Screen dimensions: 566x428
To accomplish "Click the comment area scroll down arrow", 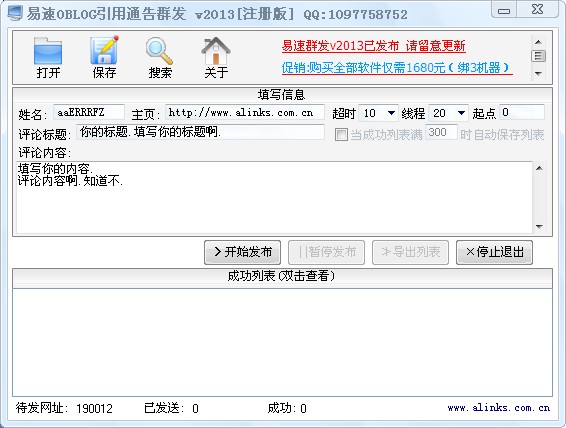I will 539,227.
